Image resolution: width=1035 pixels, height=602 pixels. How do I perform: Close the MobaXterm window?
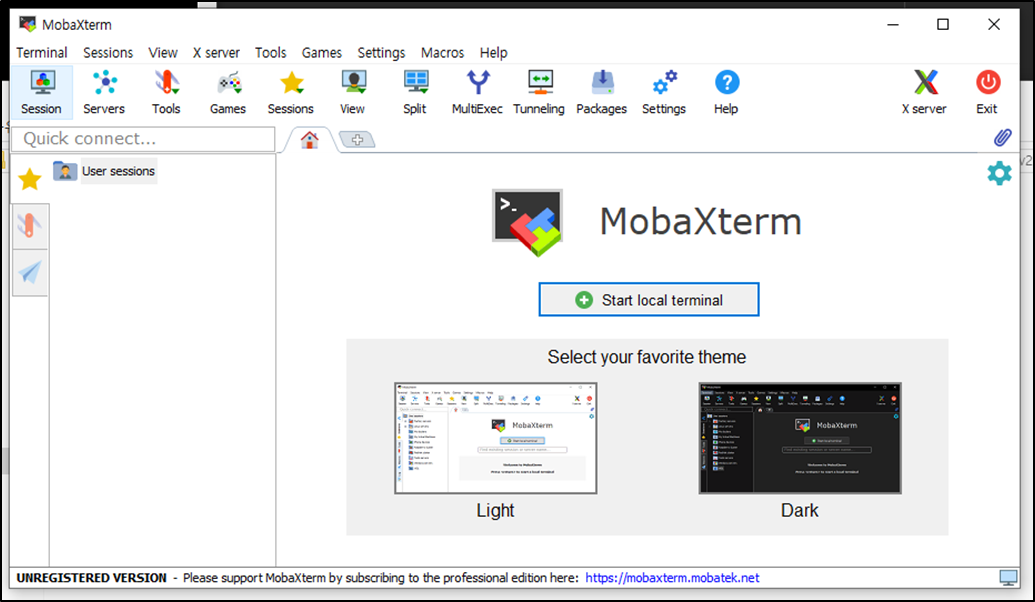tap(994, 24)
